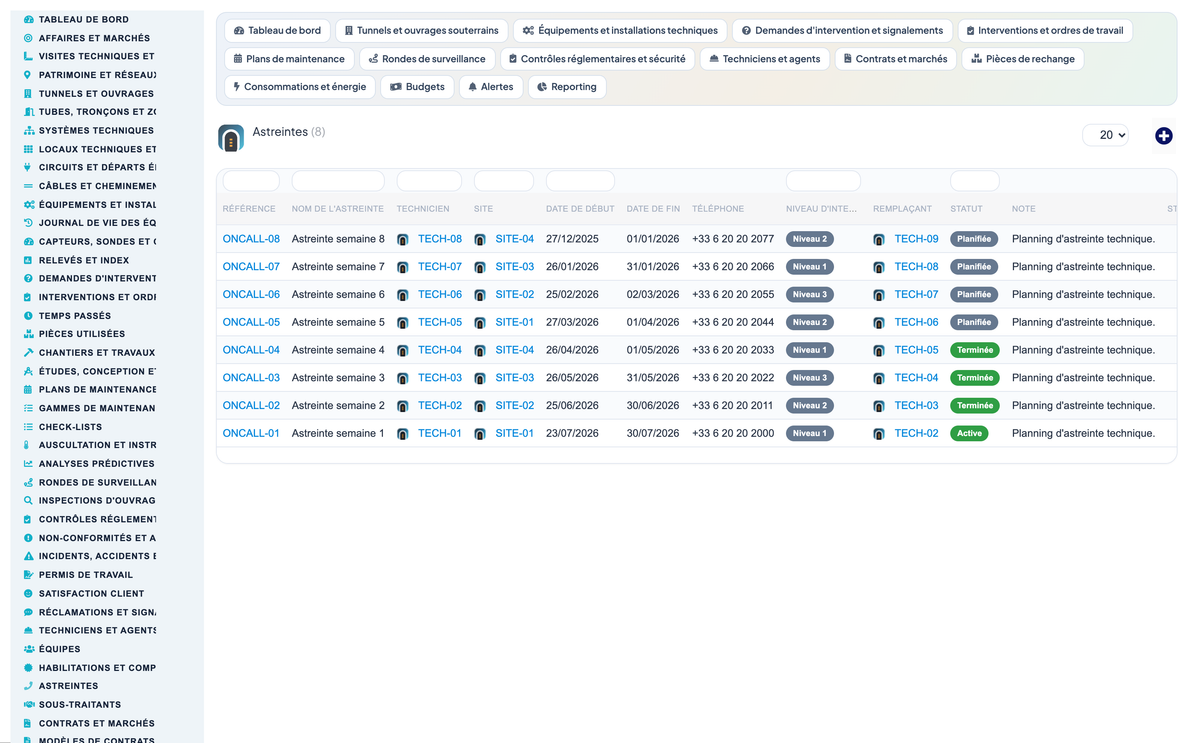Click the Tableau de bord sidebar icon

28,20
